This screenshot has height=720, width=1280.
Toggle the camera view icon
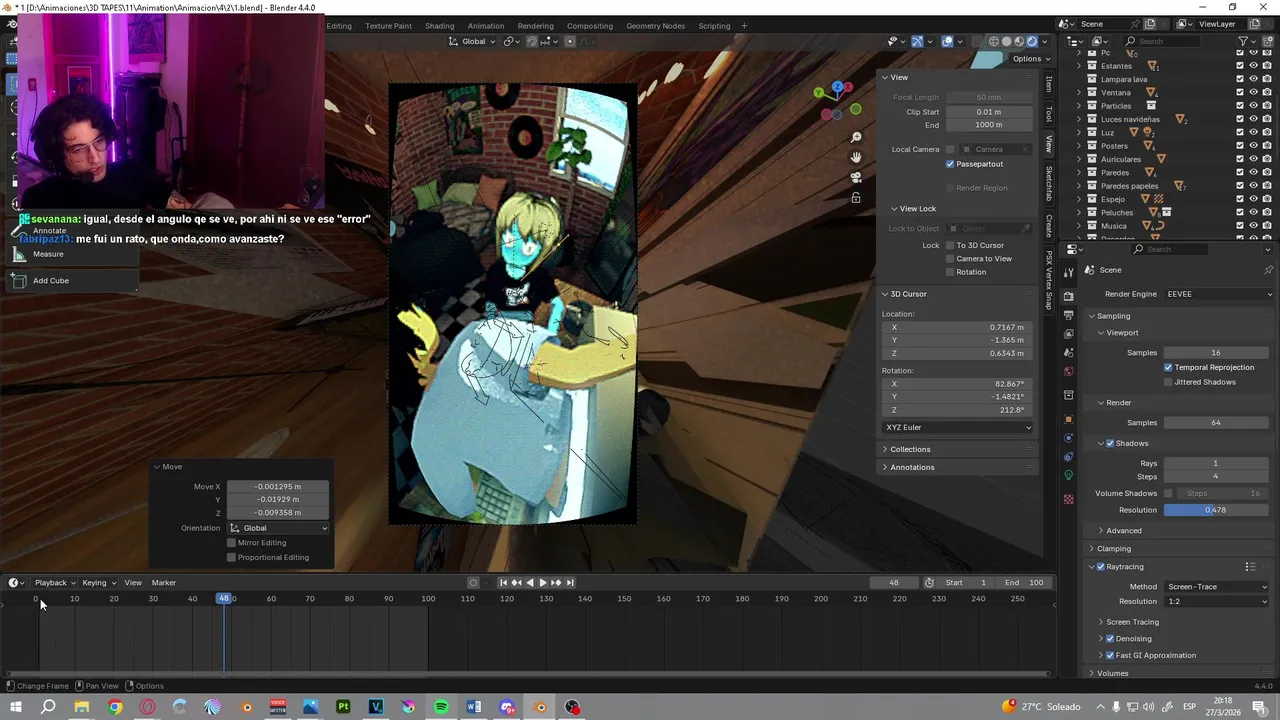click(856, 177)
